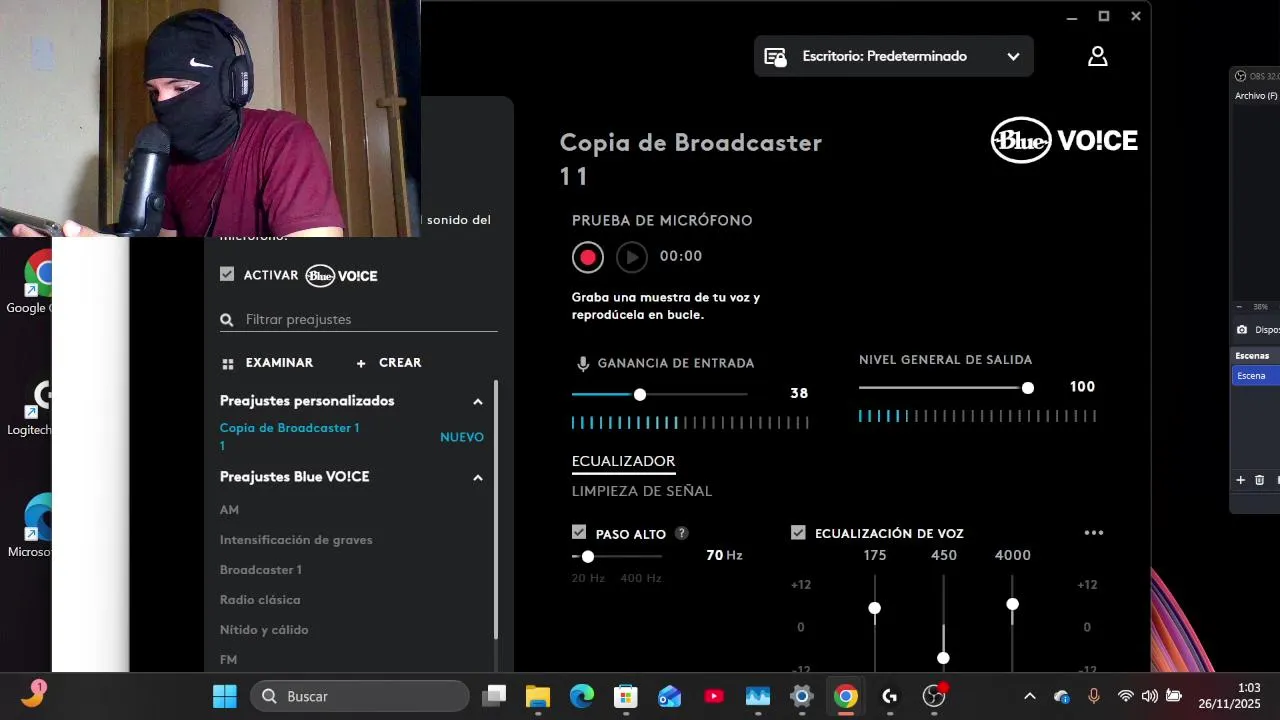Screen dimensions: 1280x720
Task: Click the search magnifier in preset filter
Action: click(227, 320)
